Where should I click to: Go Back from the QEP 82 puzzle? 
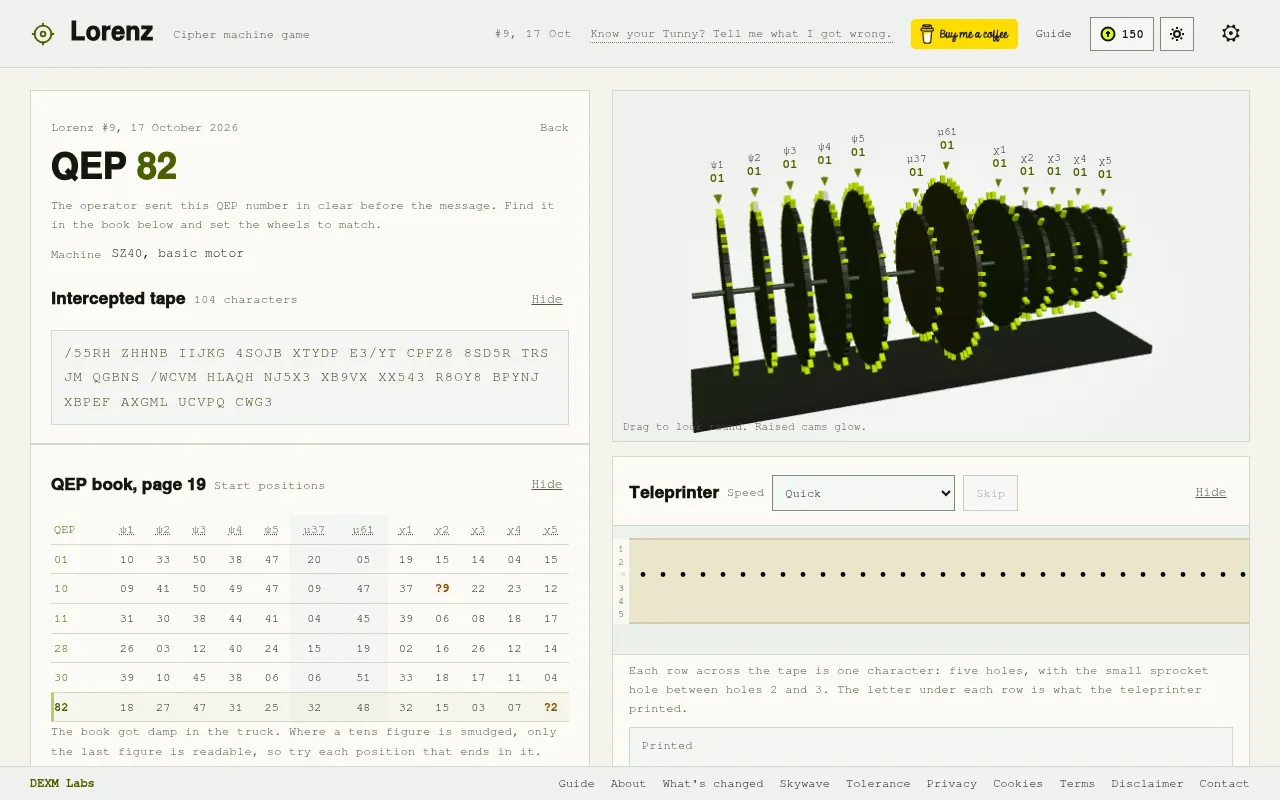554,128
